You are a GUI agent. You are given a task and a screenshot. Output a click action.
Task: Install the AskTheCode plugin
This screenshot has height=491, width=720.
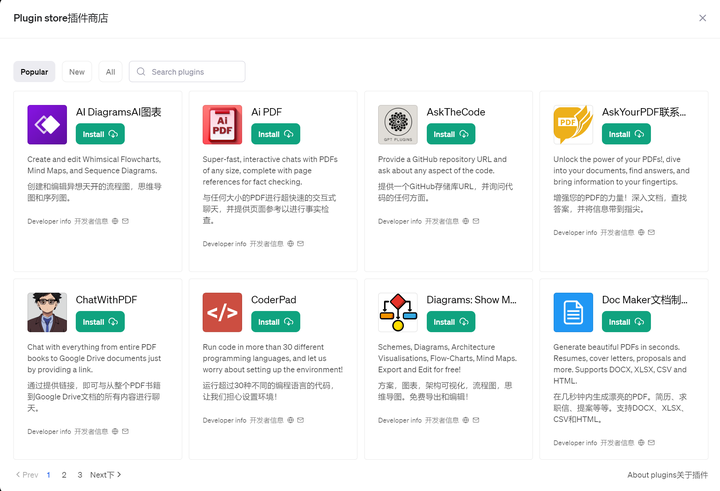451,134
